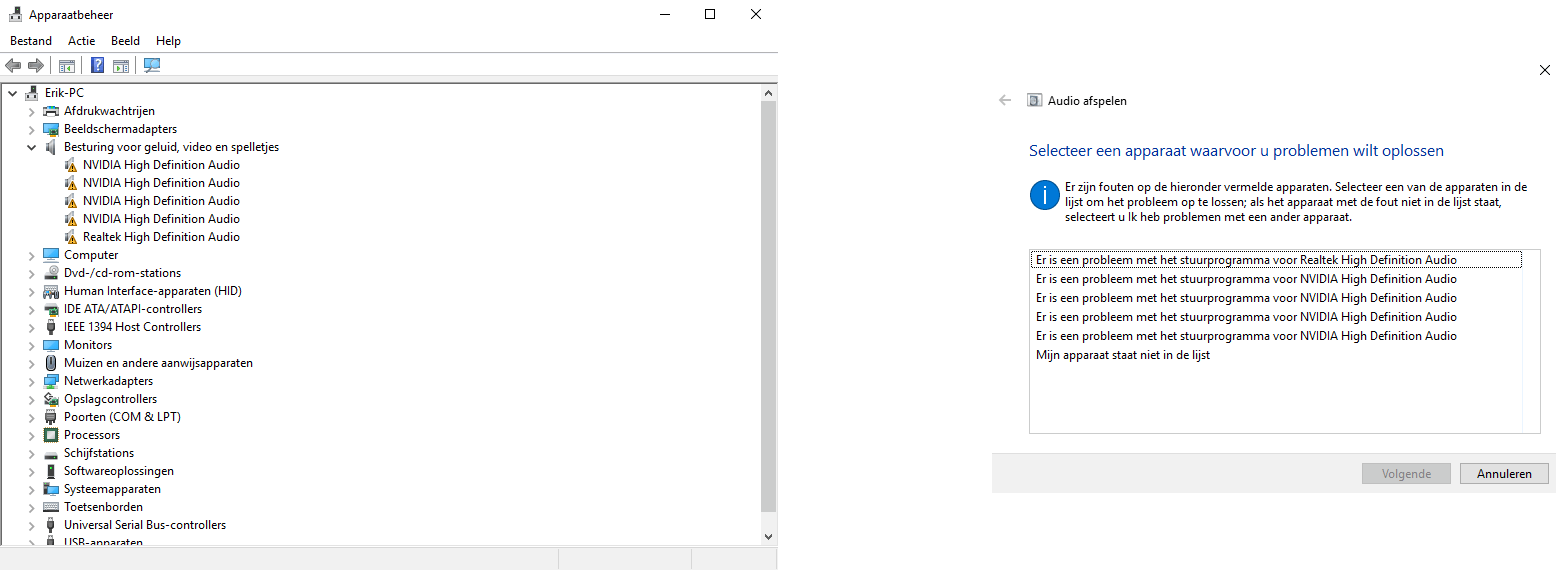Click the drive icon beside Schijfstations
This screenshot has width=1560, height=572.
coord(51,453)
